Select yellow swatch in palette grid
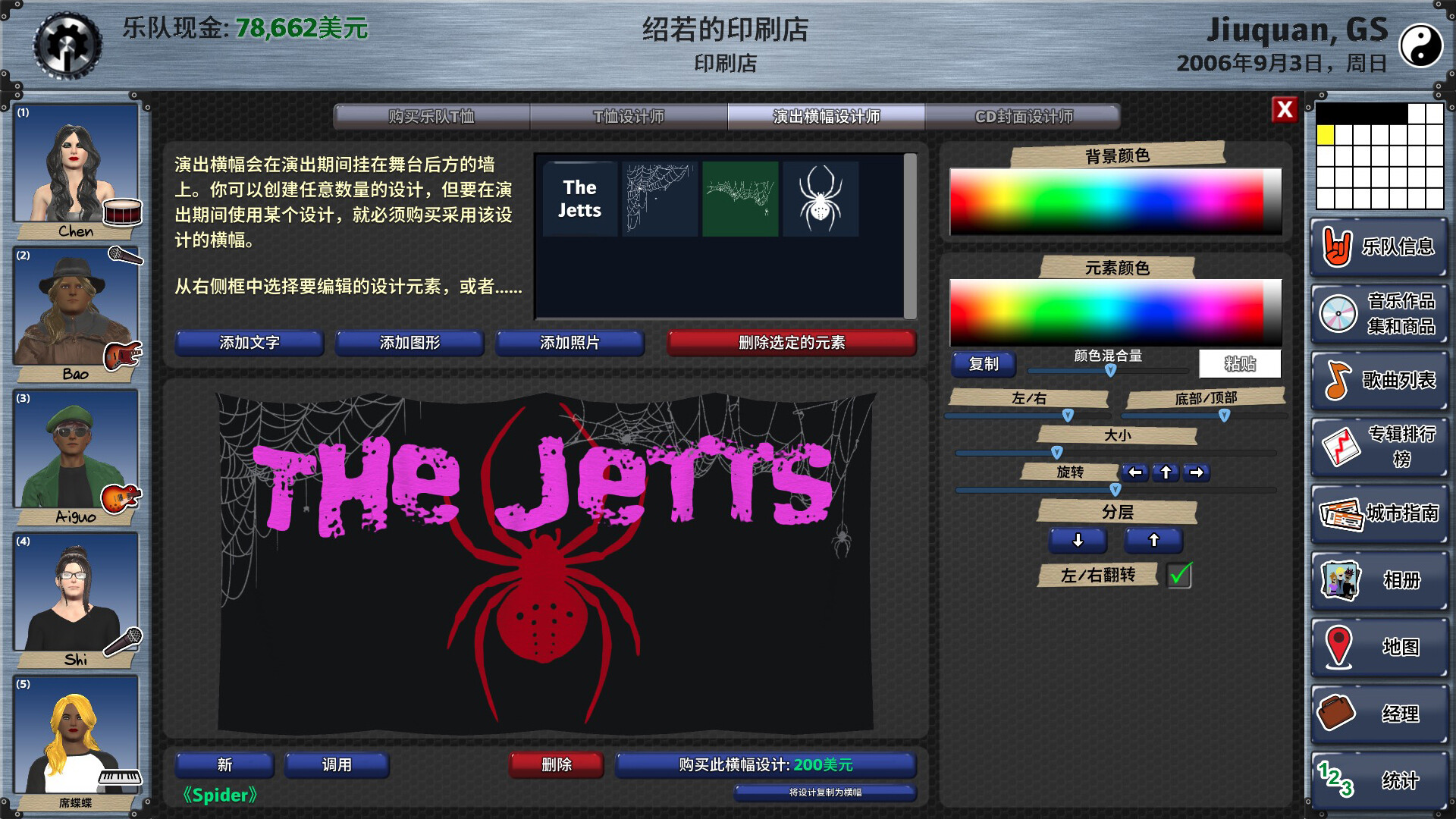Viewport: 1456px width, 819px height. 1325,135
